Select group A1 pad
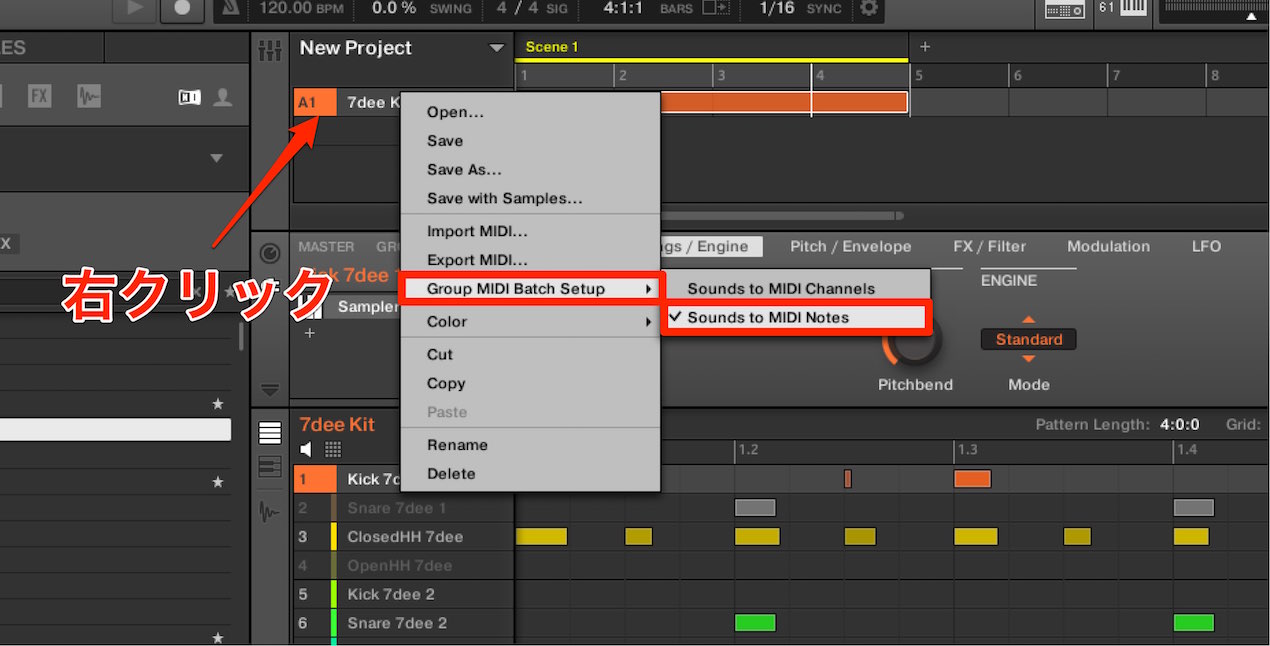Viewport: 1270px width, 646px height. tap(315, 102)
